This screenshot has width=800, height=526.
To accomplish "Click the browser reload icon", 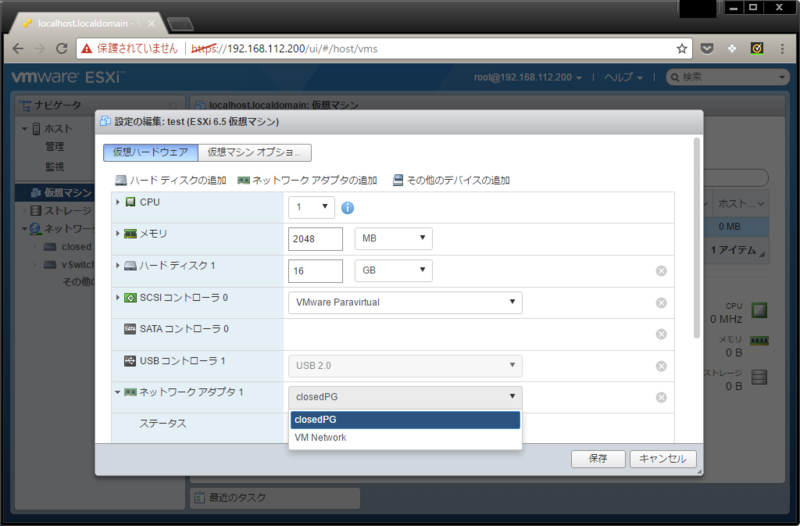I will tap(62, 48).
